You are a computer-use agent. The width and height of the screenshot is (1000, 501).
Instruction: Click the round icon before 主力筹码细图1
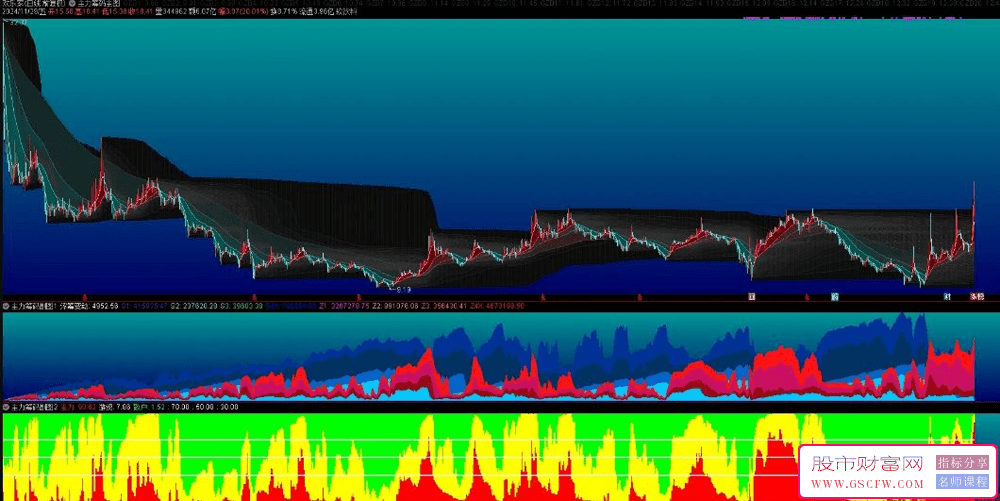pos(6,304)
